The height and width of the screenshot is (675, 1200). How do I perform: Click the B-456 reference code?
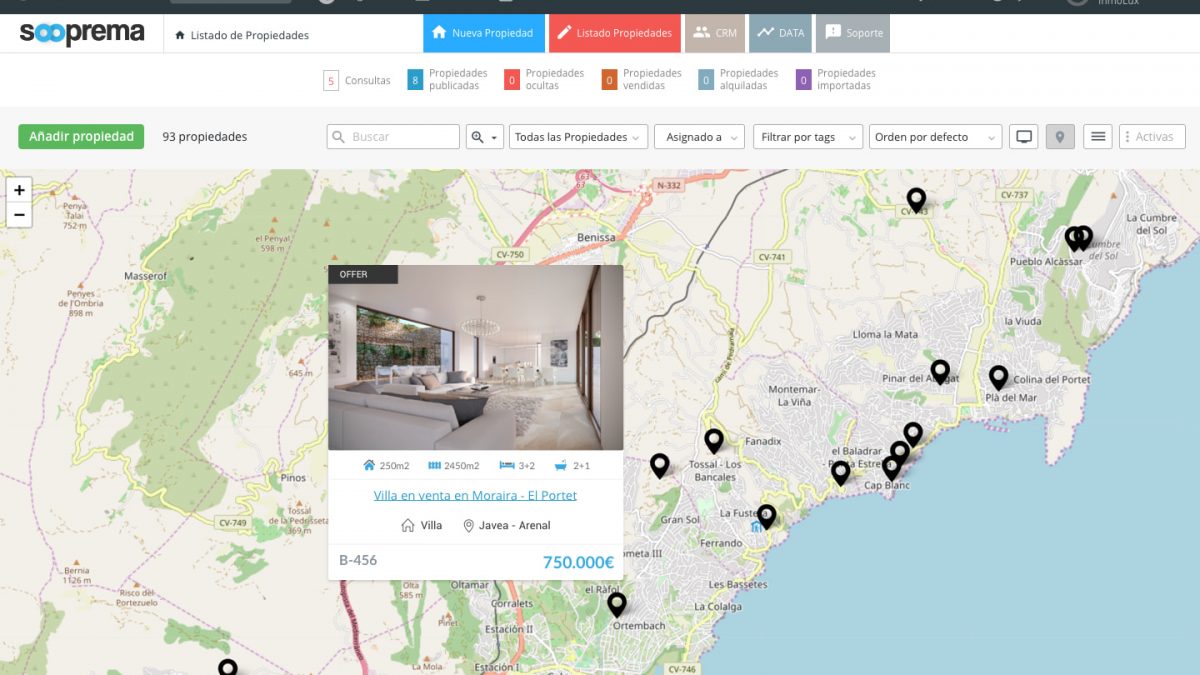point(358,560)
